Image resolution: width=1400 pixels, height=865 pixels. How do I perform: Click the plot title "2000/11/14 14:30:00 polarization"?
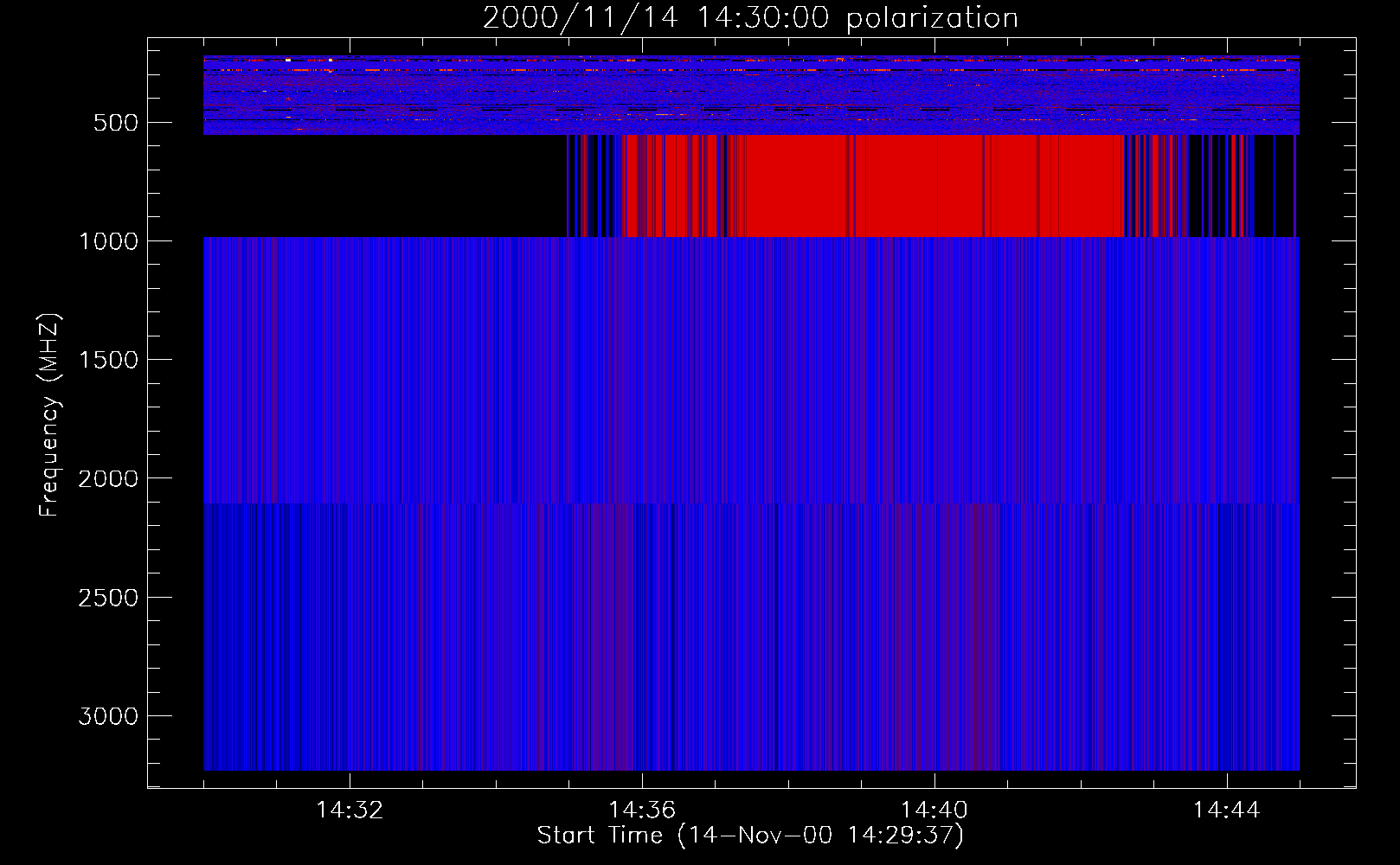(x=750, y=18)
